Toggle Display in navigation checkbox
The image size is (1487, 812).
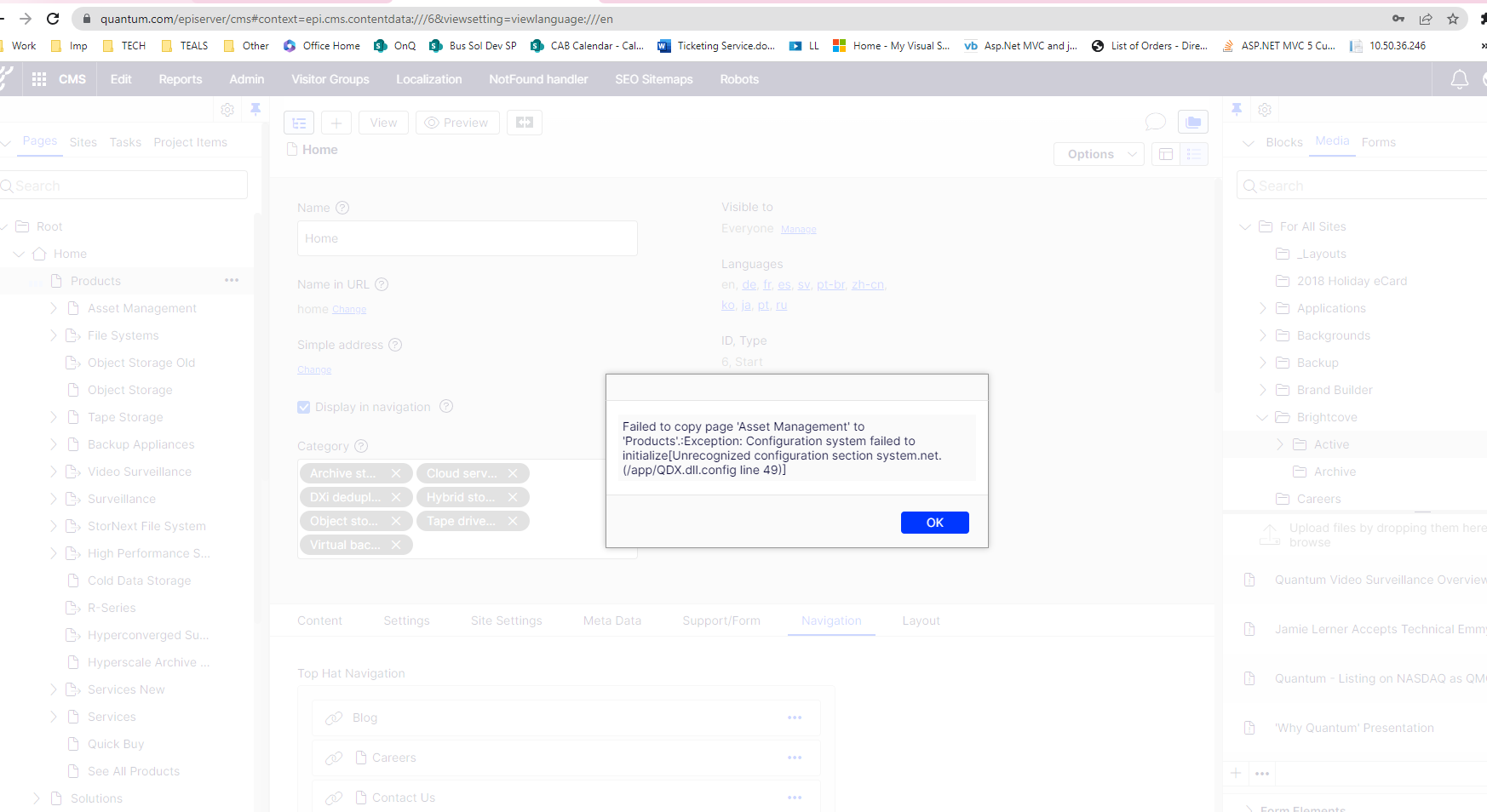(304, 407)
